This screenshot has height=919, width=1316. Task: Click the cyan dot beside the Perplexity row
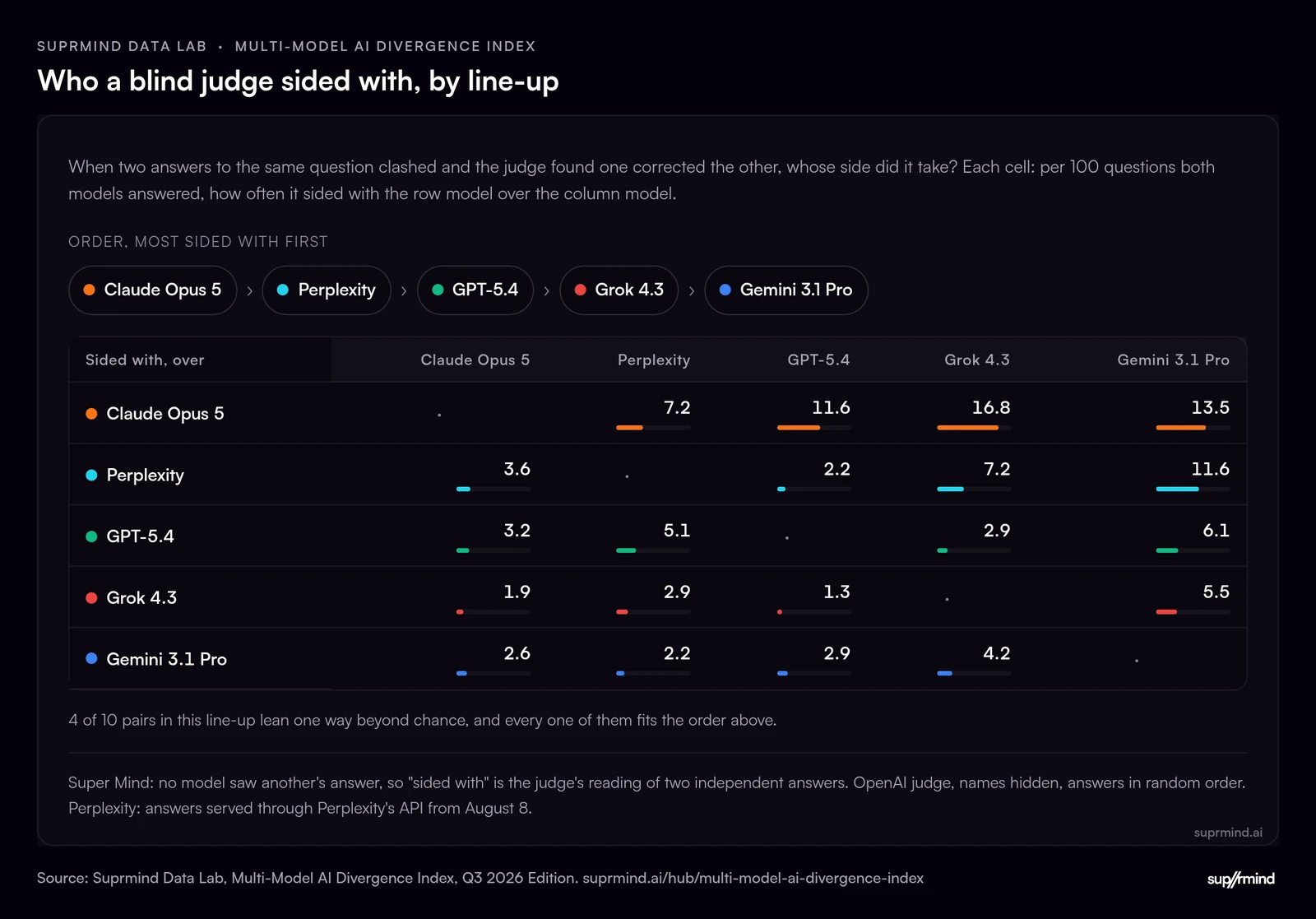[91, 475]
